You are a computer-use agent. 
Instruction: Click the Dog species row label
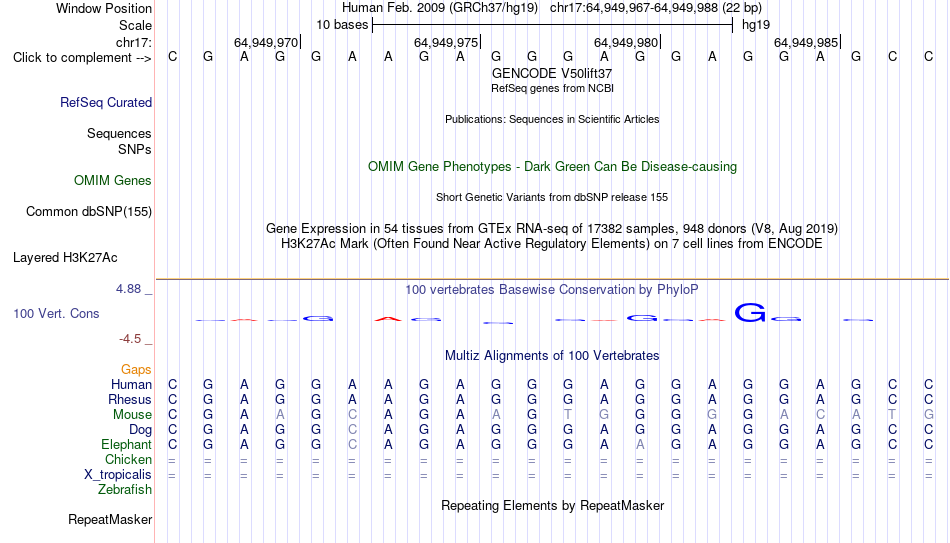tap(141, 430)
